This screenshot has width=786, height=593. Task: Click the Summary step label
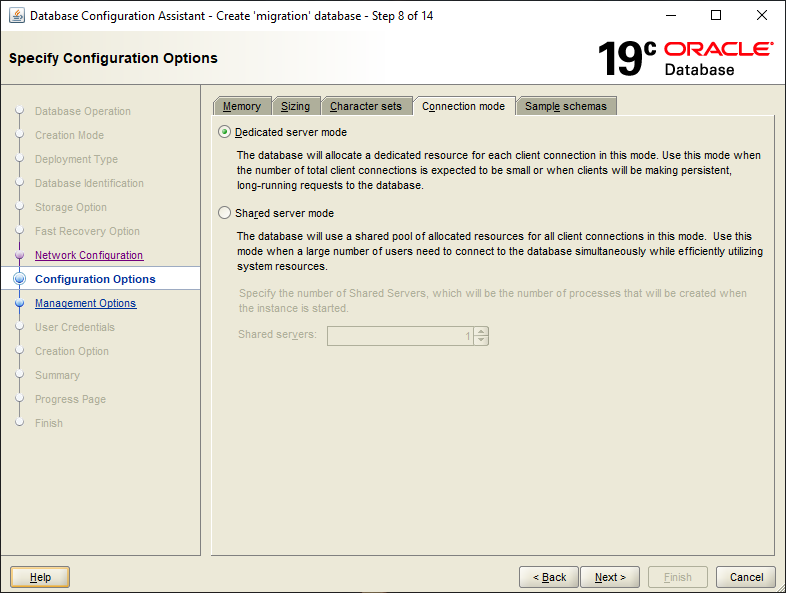point(57,375)
